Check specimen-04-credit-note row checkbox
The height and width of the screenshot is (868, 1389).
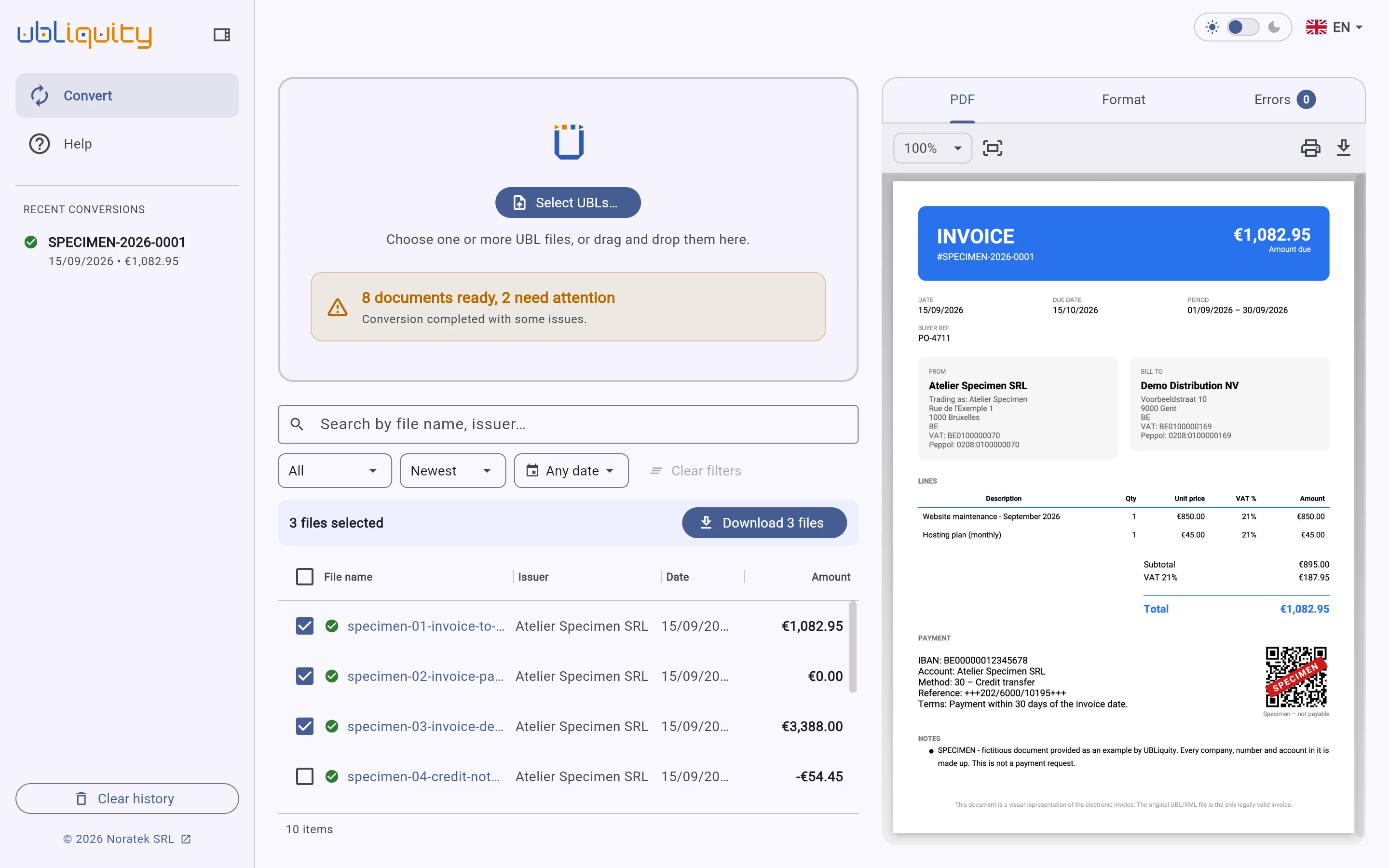(305, 776)
